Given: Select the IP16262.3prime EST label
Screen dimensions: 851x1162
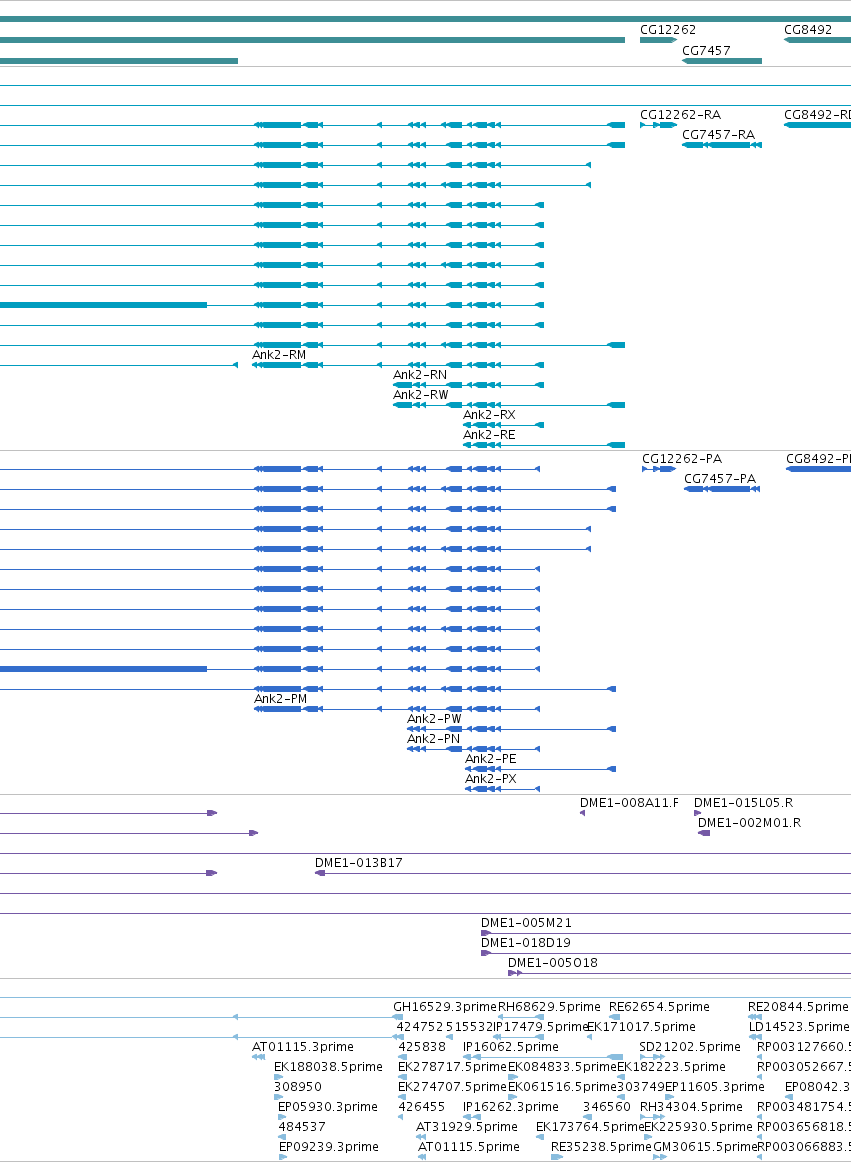Looking at the screenshot, I should pyautogui.click(x=511, y=1107).
